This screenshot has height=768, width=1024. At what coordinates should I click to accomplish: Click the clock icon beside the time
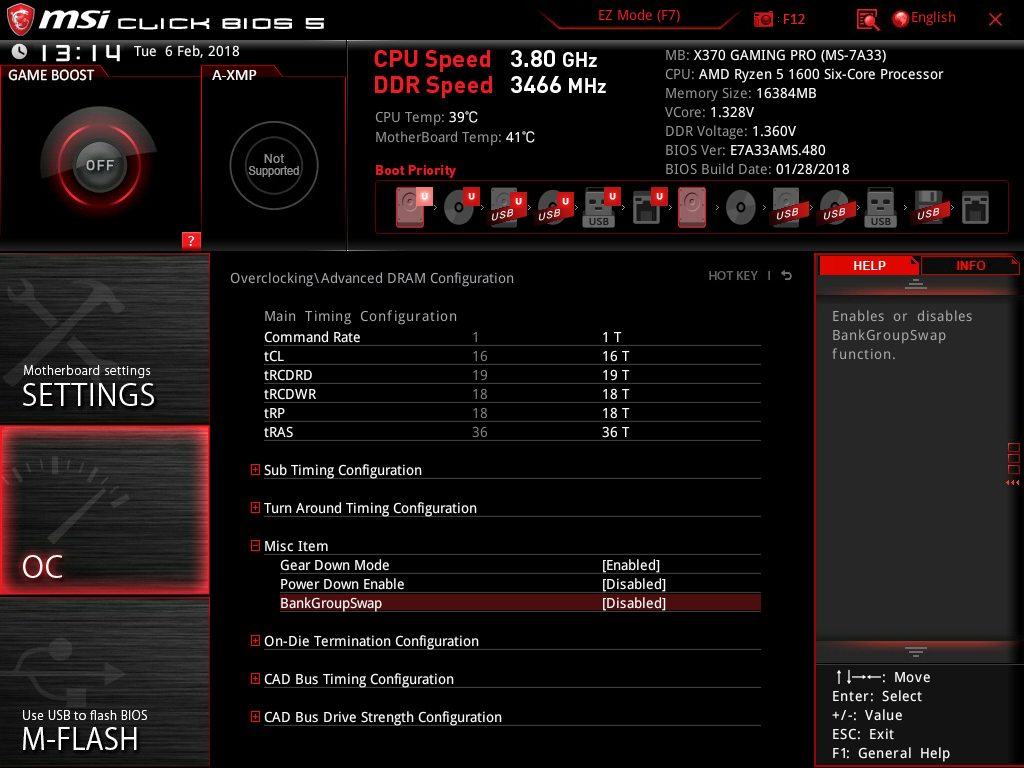click(20, 51)
